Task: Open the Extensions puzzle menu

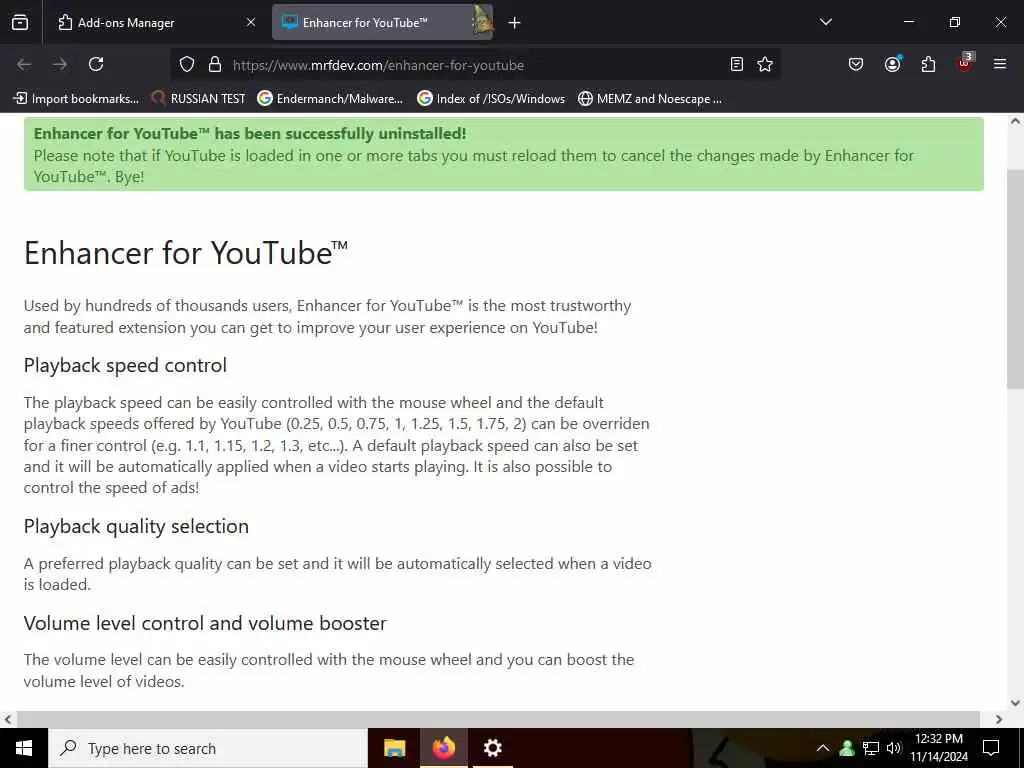Action: (x=928, y=64)
